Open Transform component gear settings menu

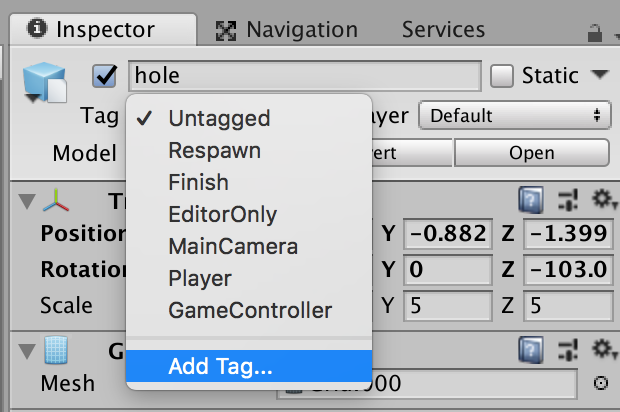pos(604,199)
